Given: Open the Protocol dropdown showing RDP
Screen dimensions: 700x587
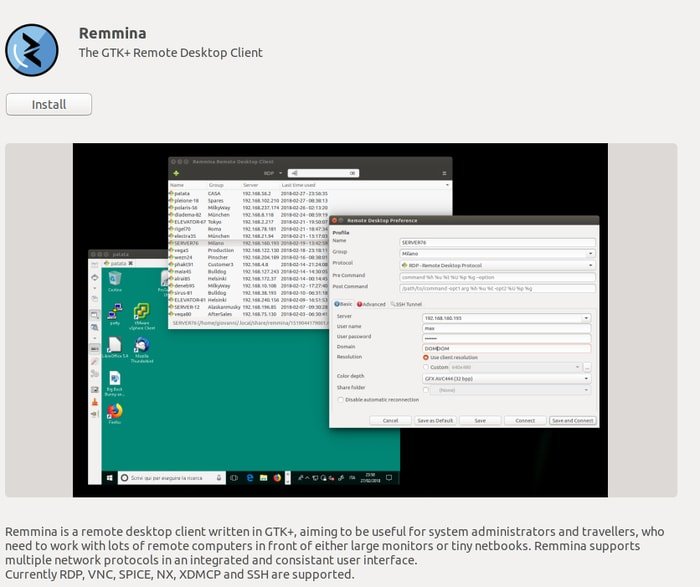Looking at the screenshot, I should [497, 265].
